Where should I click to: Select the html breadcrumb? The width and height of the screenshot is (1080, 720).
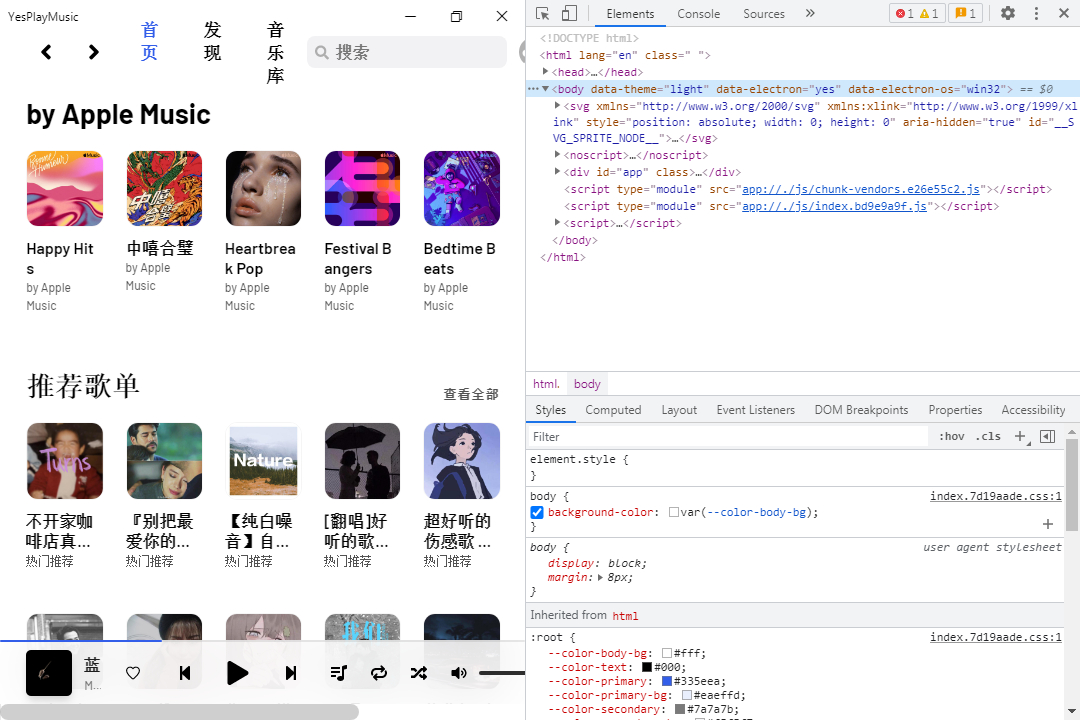546,384
